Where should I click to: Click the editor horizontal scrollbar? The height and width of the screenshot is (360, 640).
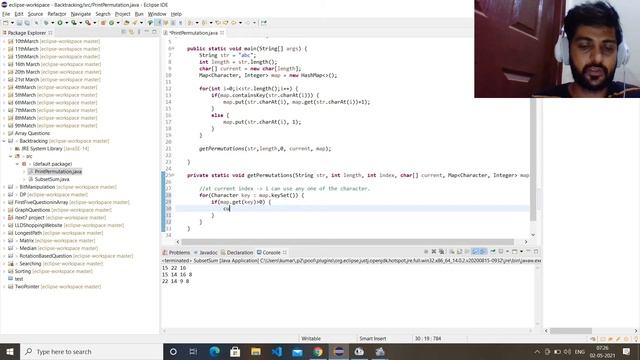[x=347, y=242]
